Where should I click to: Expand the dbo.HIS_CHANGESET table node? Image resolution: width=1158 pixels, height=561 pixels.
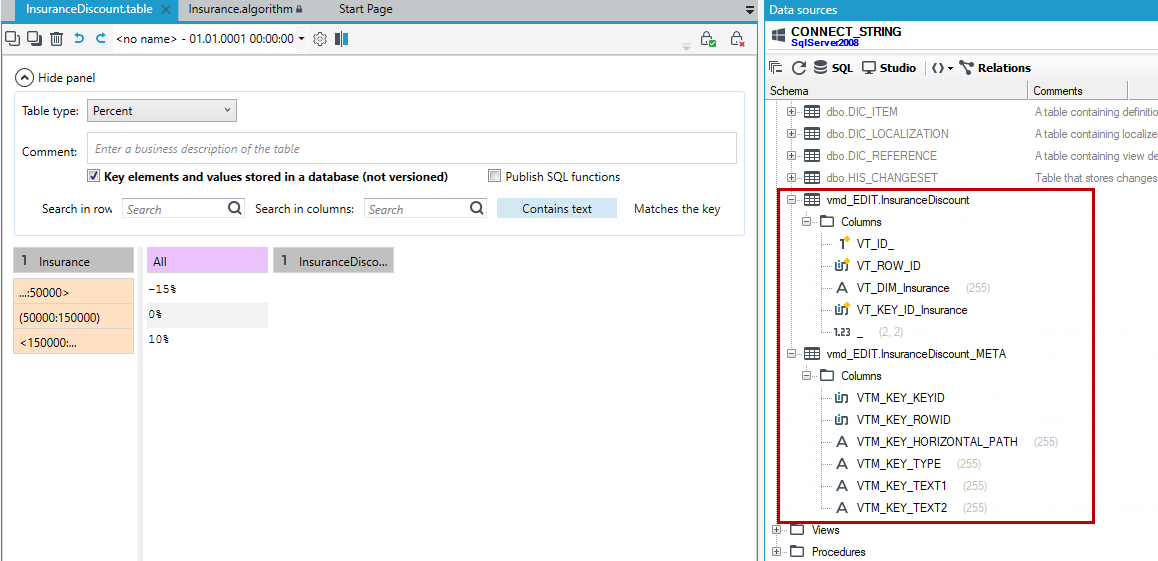[792, 178]
